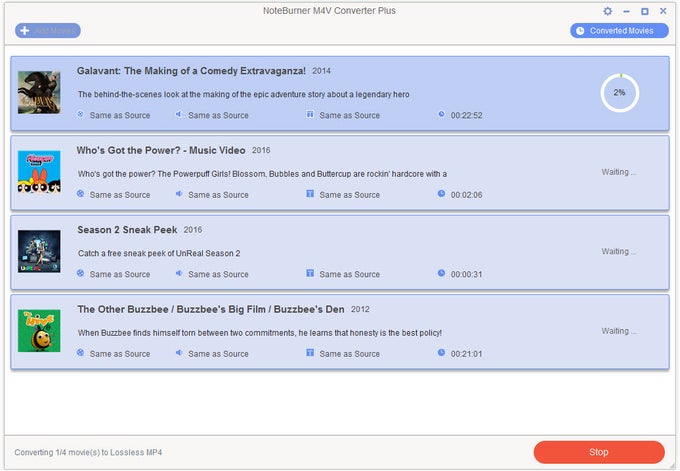680x471 pixels.
Task: Select the Galavant movie thumbnail
Action: pyautogui.click(x=39, y=92)
